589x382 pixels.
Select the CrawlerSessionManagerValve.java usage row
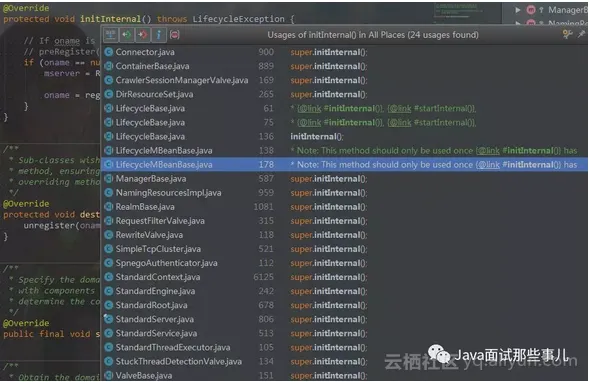[x=344, y=80]
